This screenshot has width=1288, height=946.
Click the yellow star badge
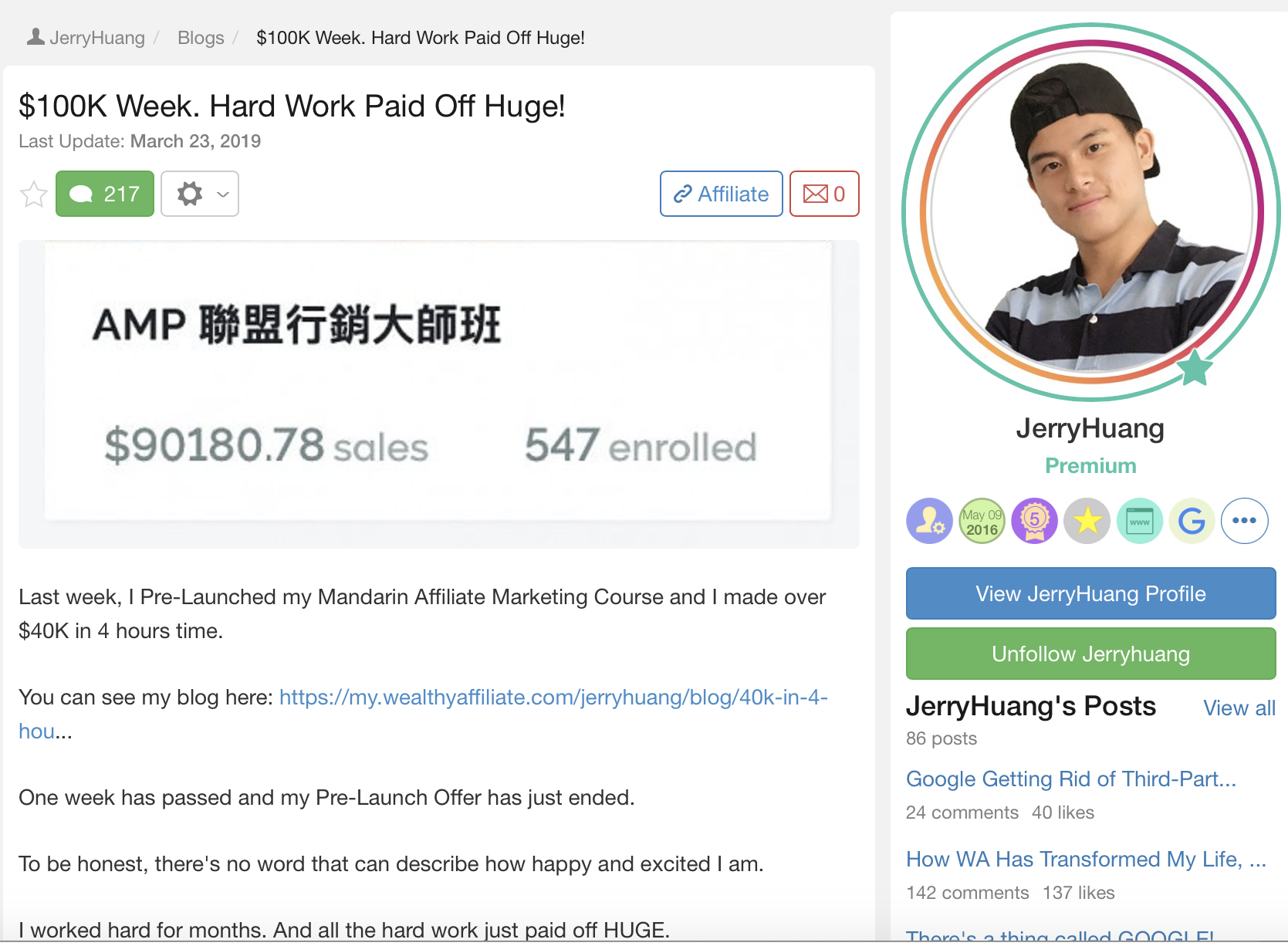click(x=1087, y=521)
